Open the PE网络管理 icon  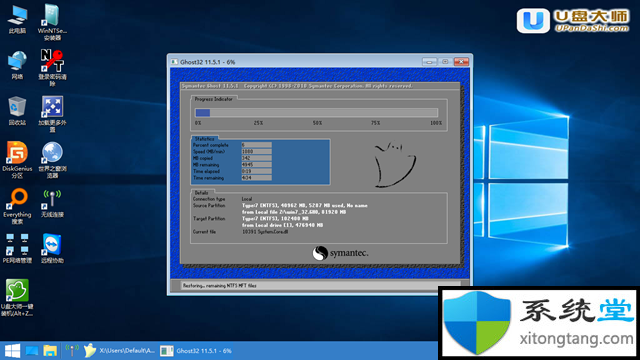(17, 248)
